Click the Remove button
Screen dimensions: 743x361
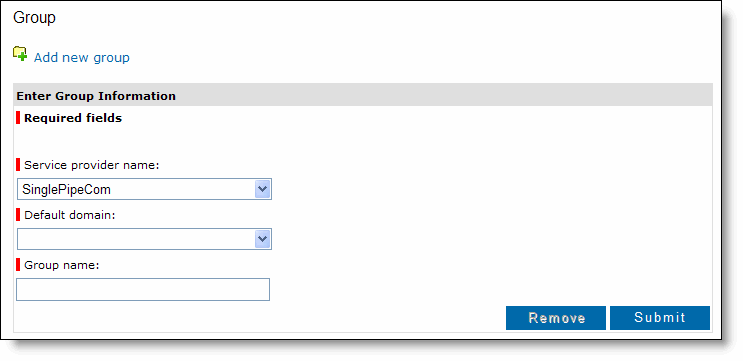(x=556, y=318)
